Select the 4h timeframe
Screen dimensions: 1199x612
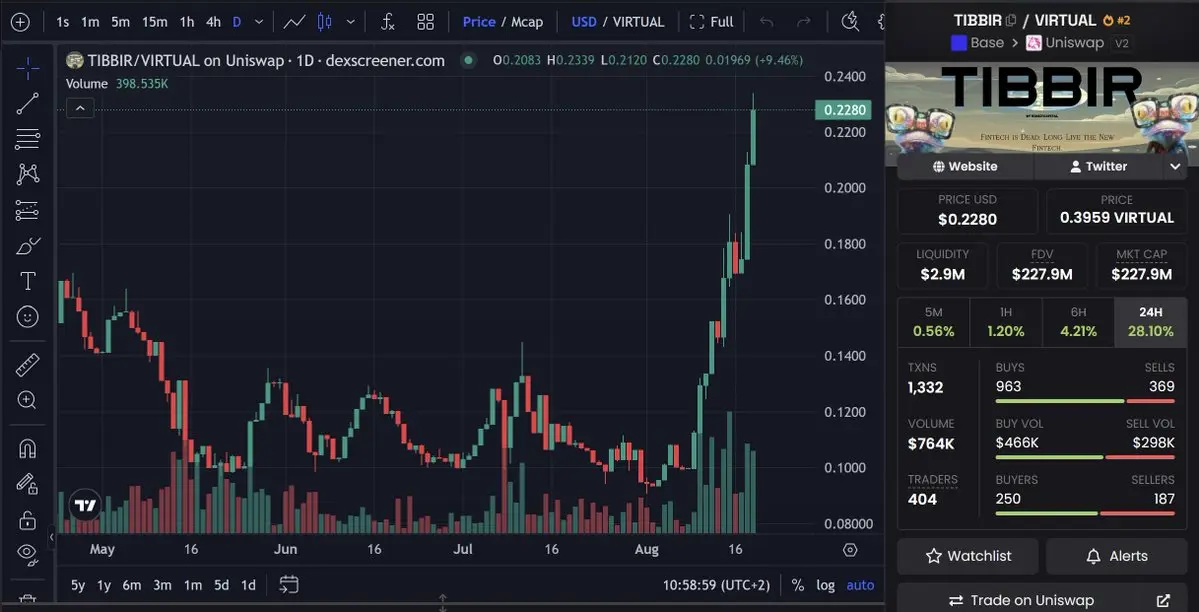coord(213,21)
